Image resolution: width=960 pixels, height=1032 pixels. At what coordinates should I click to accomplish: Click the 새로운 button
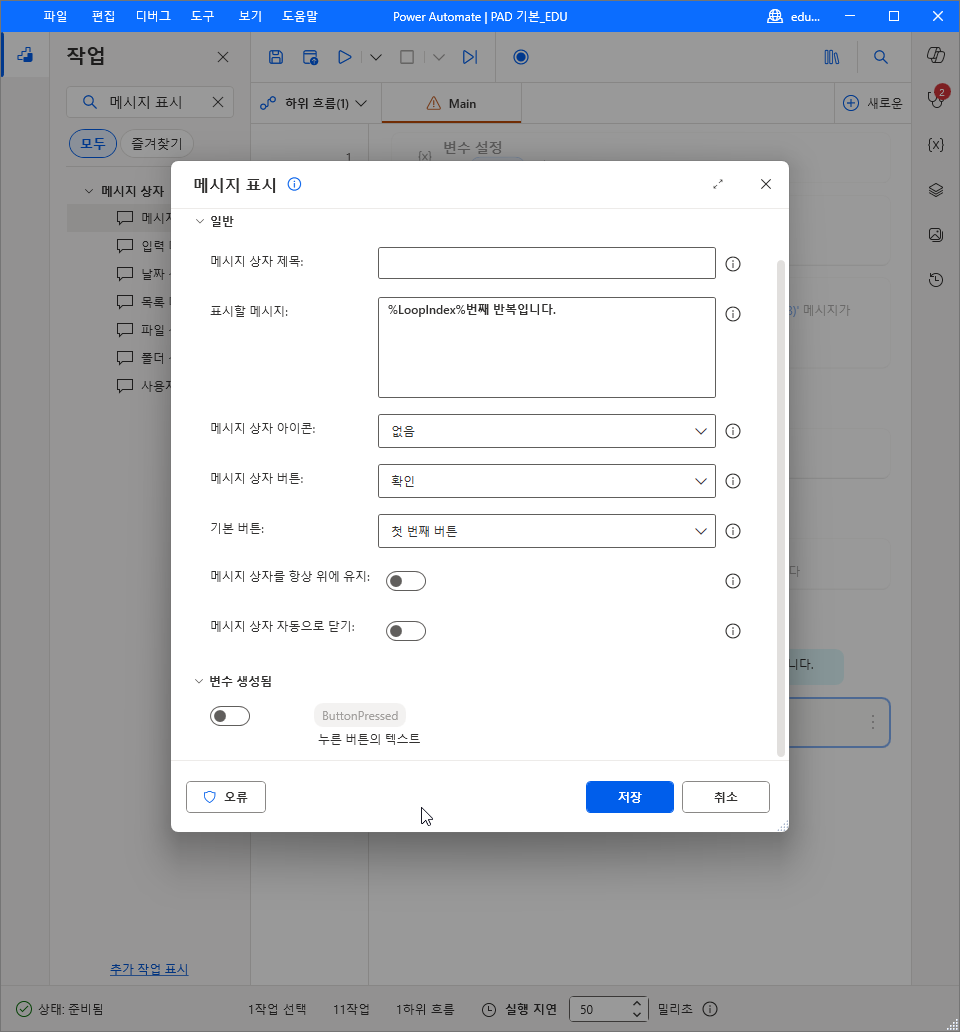[873, 103]
